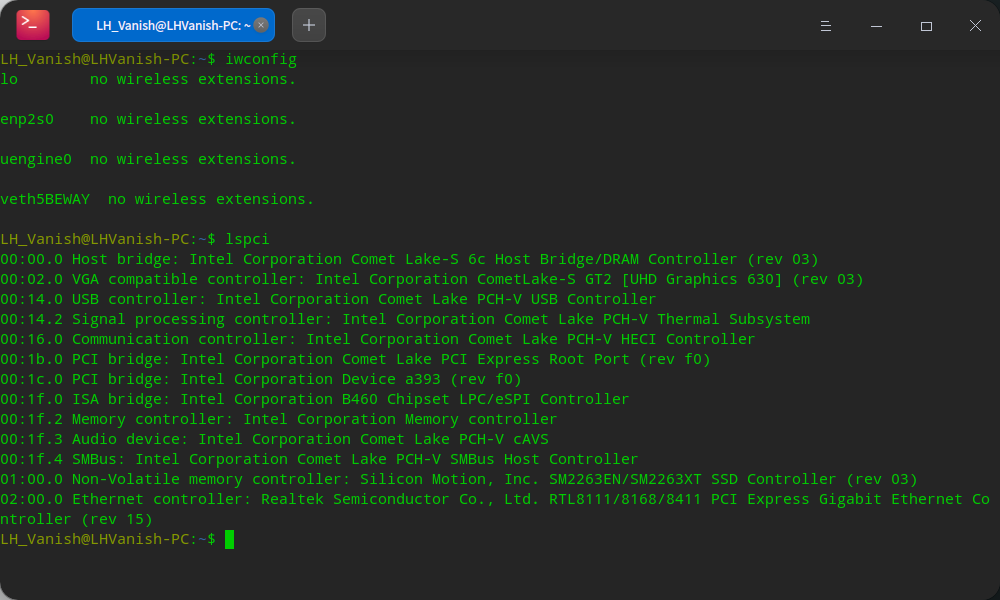1000x600 pixels.
Task: Click the Non-Volatile memory controller line
Action: (x=459, y=479)
